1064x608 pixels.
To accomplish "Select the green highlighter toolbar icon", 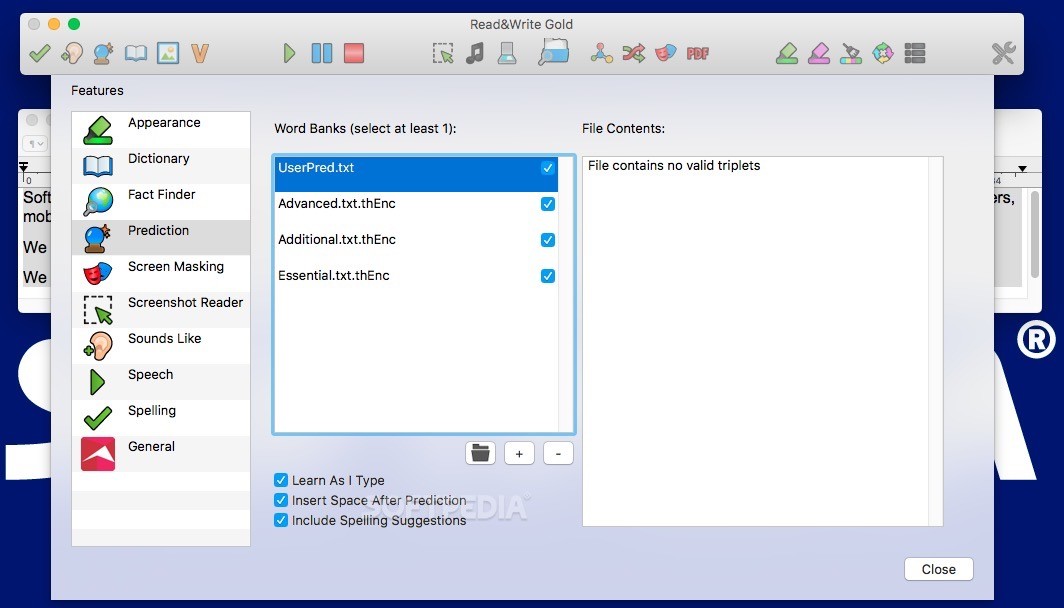I will [x=787, y=53].
